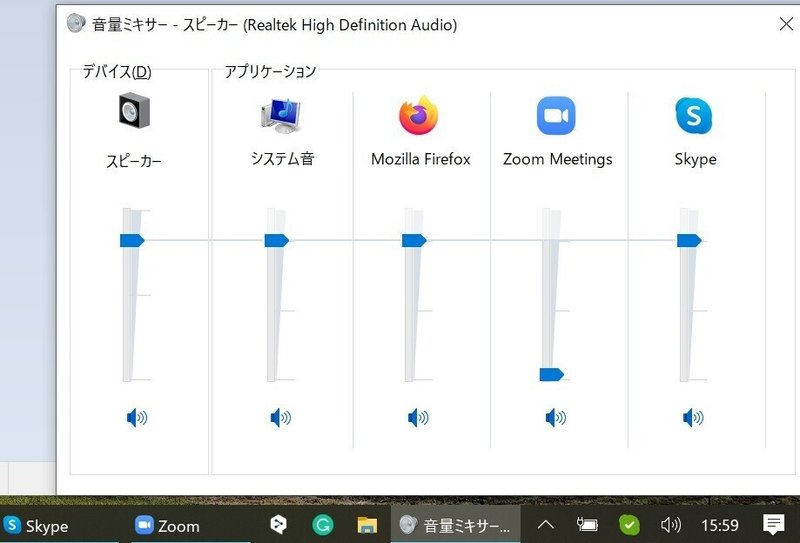Open the Speaker device icon properties

pyautogui.click(x=134, y=110)
